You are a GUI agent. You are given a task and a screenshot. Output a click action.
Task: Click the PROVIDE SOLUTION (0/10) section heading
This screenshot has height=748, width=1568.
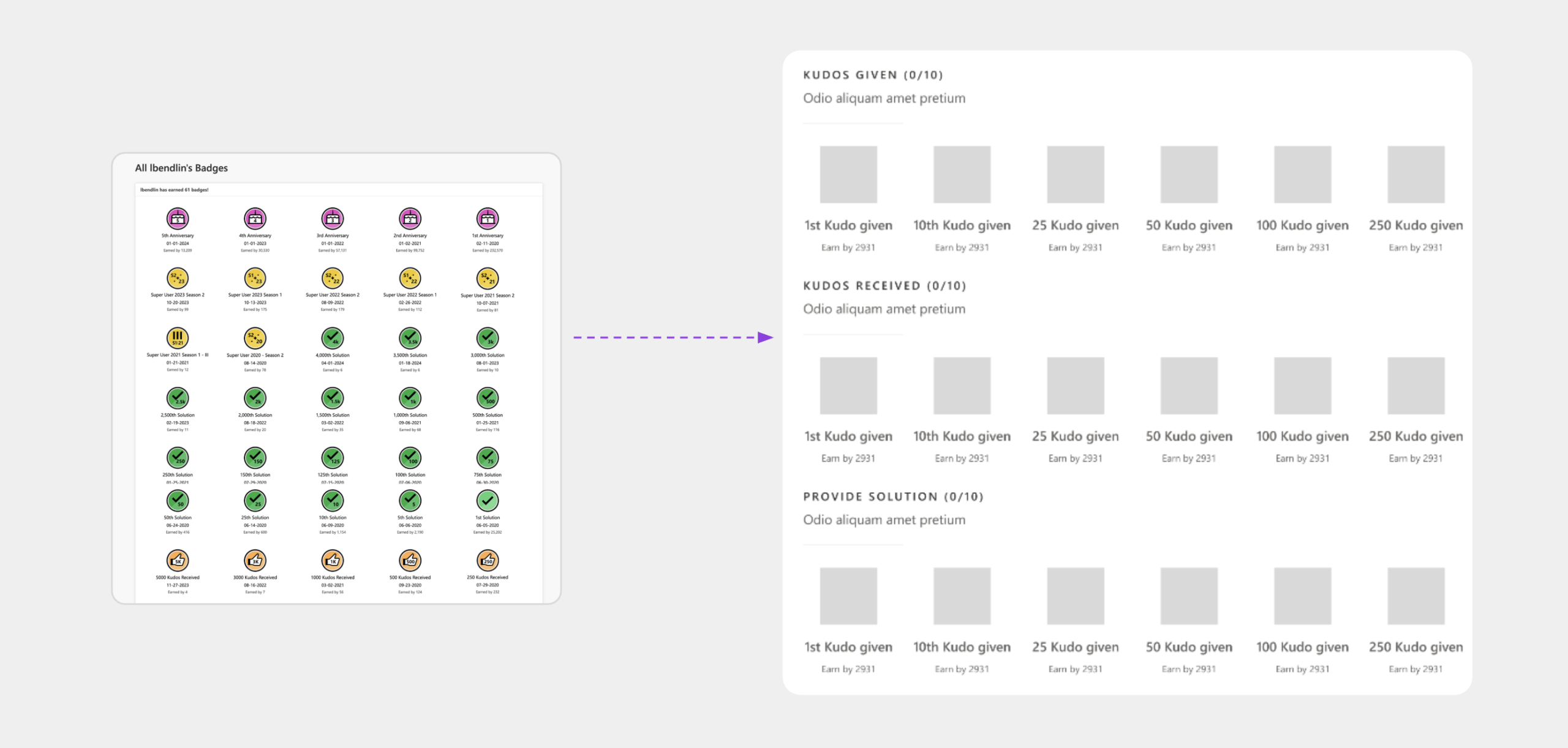click(893, 496)
